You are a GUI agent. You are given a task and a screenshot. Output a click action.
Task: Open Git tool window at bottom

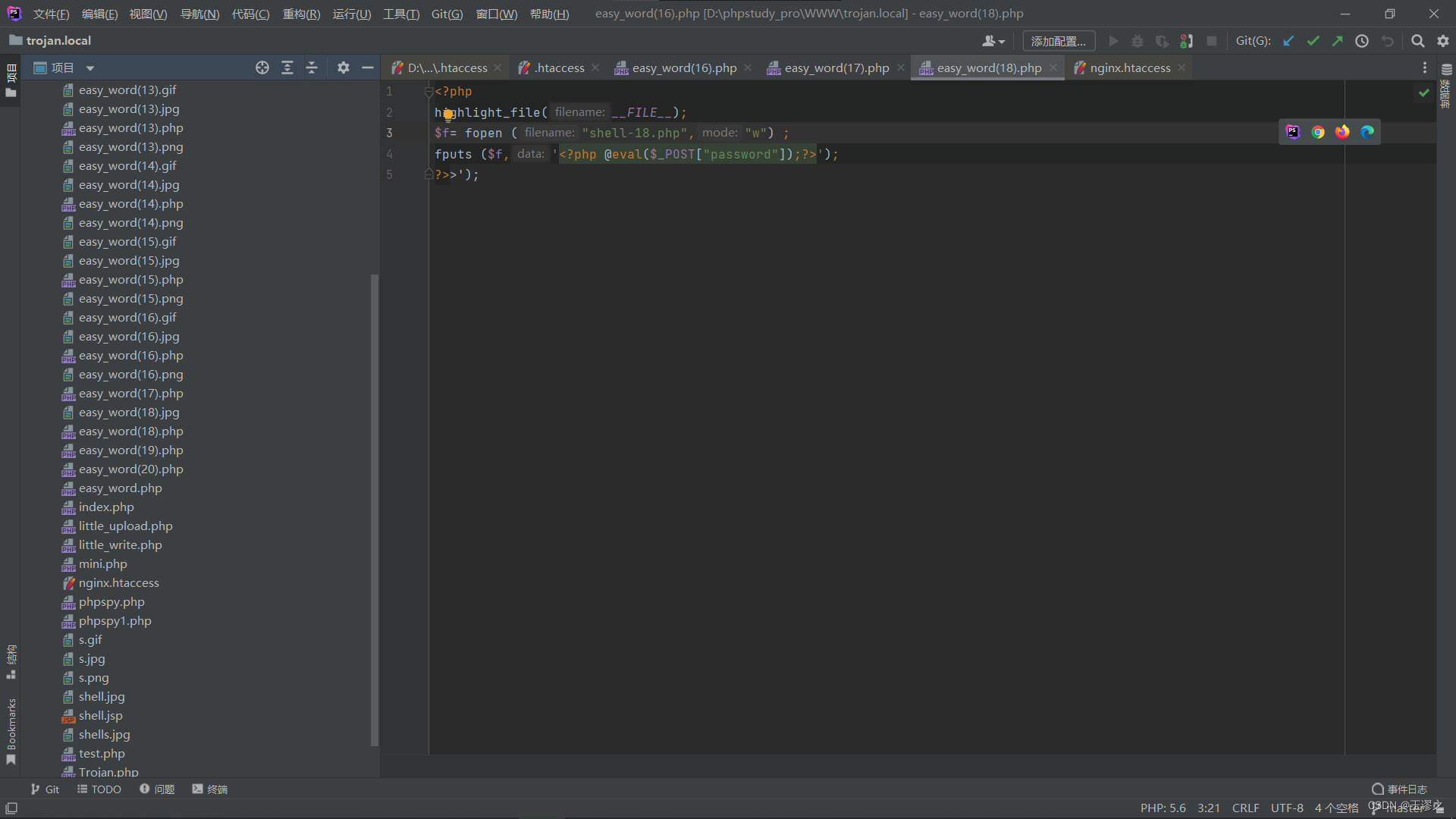pos(45,789)
